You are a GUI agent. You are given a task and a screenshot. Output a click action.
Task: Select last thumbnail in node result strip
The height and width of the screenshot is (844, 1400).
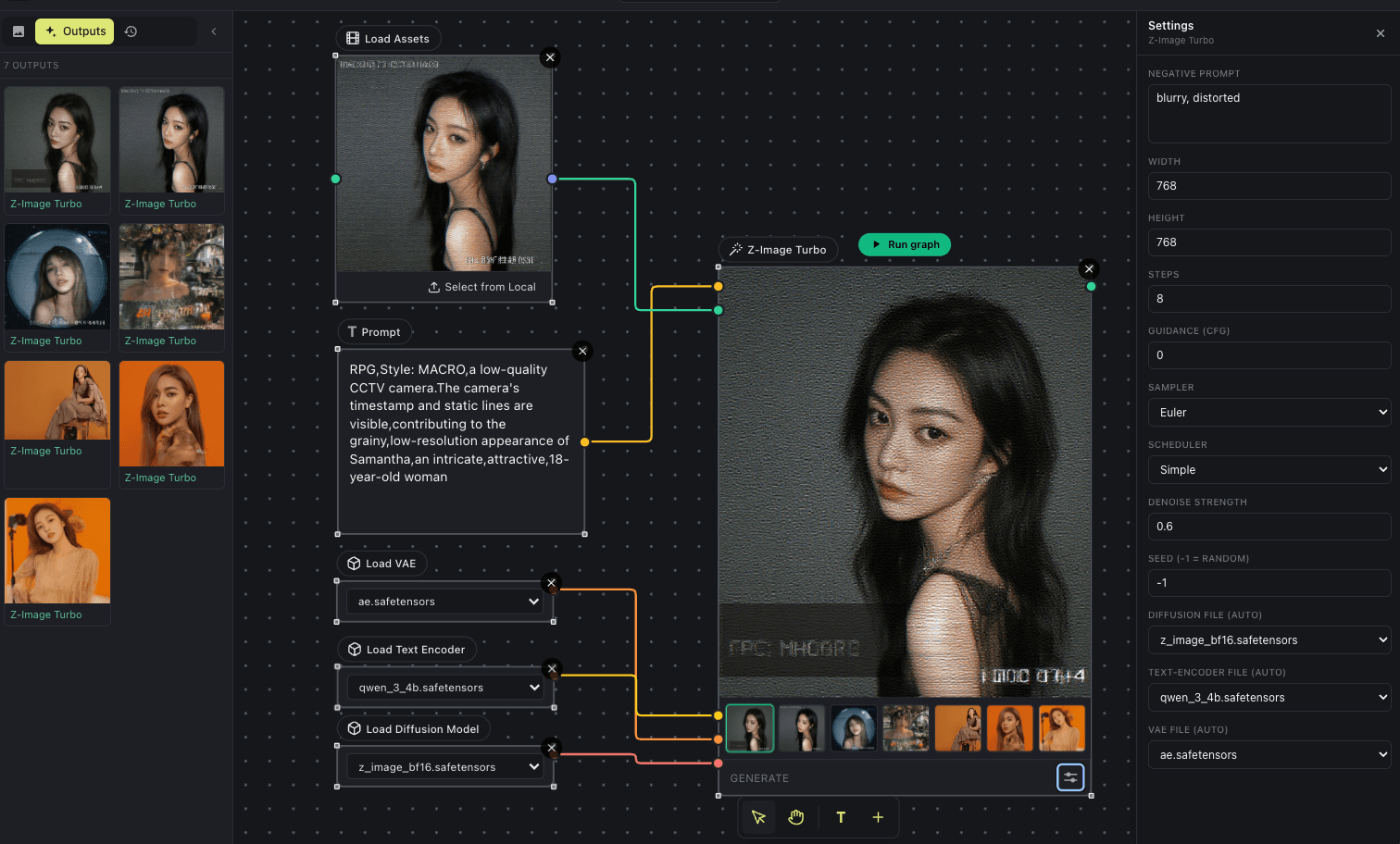point(1062,728)
